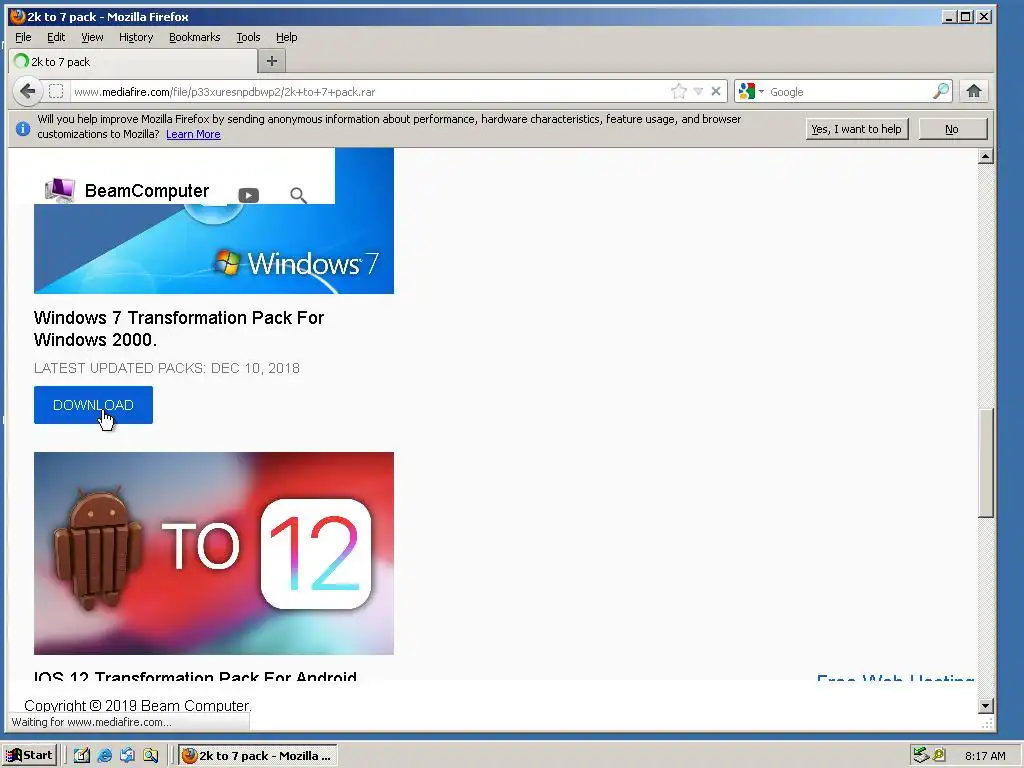Click the info icon in notification bar
The height and width of the screenshot is (768, 1024).
tap(23, 129)
